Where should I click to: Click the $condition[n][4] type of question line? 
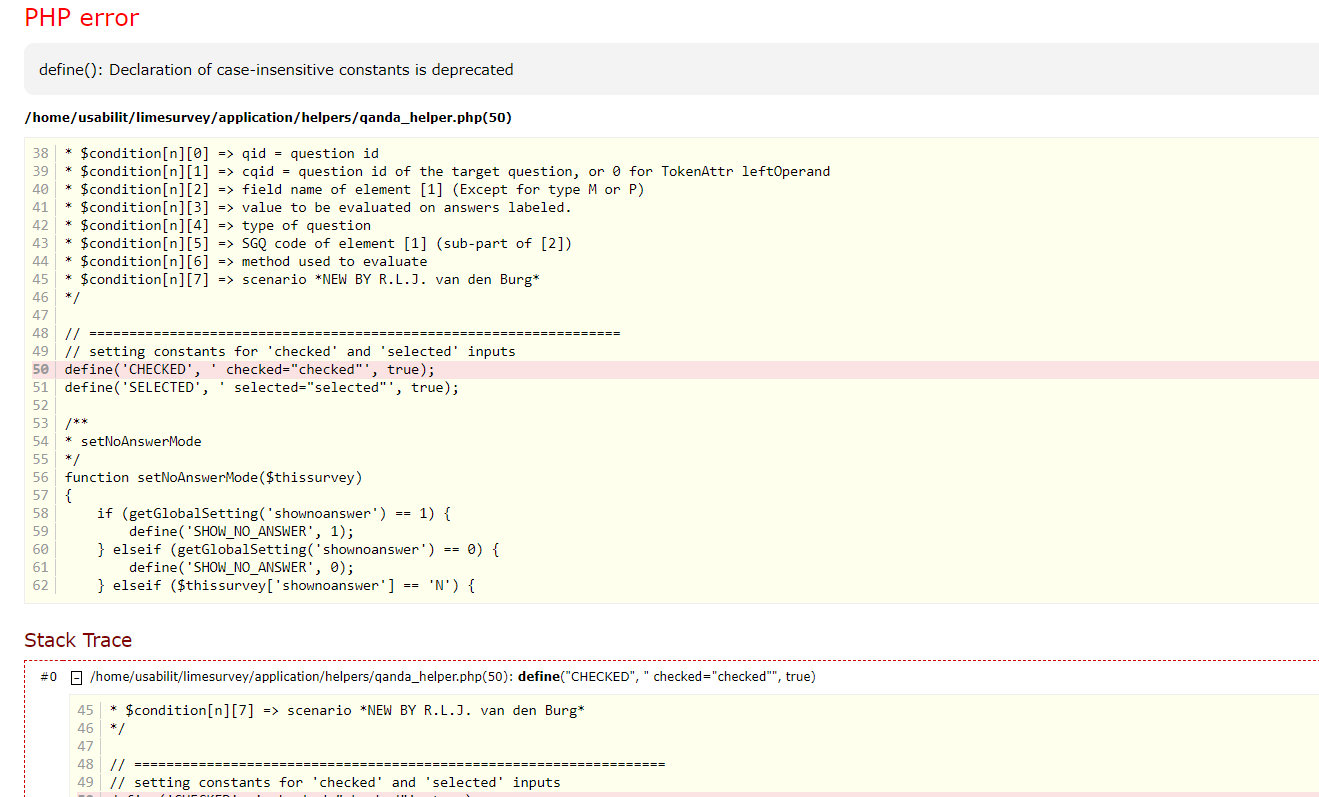pos(218,226)
